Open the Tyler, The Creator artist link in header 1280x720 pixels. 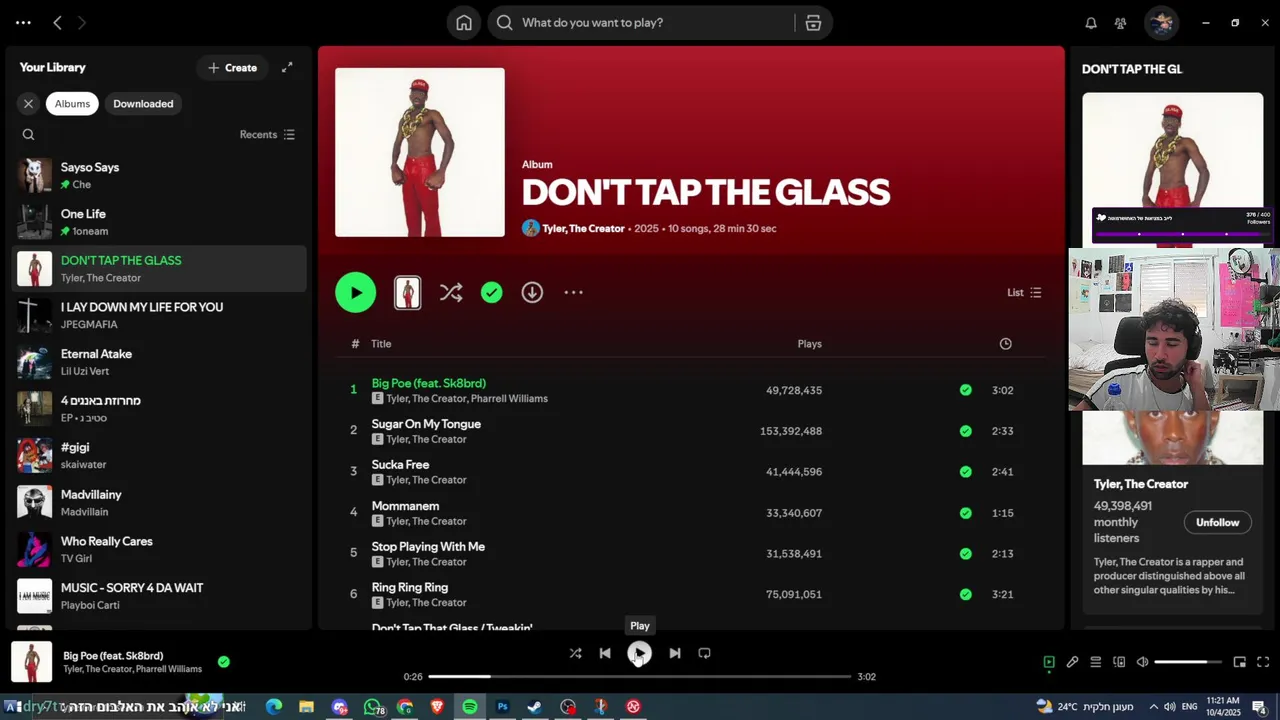click(x=583, y=228)
